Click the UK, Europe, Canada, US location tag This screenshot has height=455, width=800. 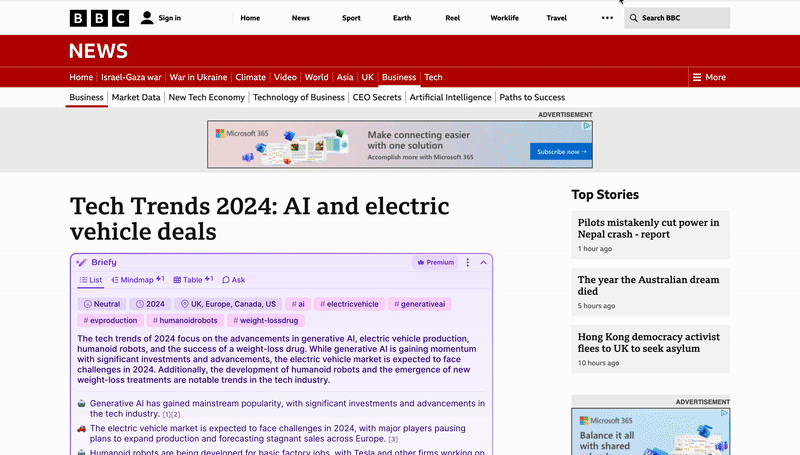pos(228,304)
